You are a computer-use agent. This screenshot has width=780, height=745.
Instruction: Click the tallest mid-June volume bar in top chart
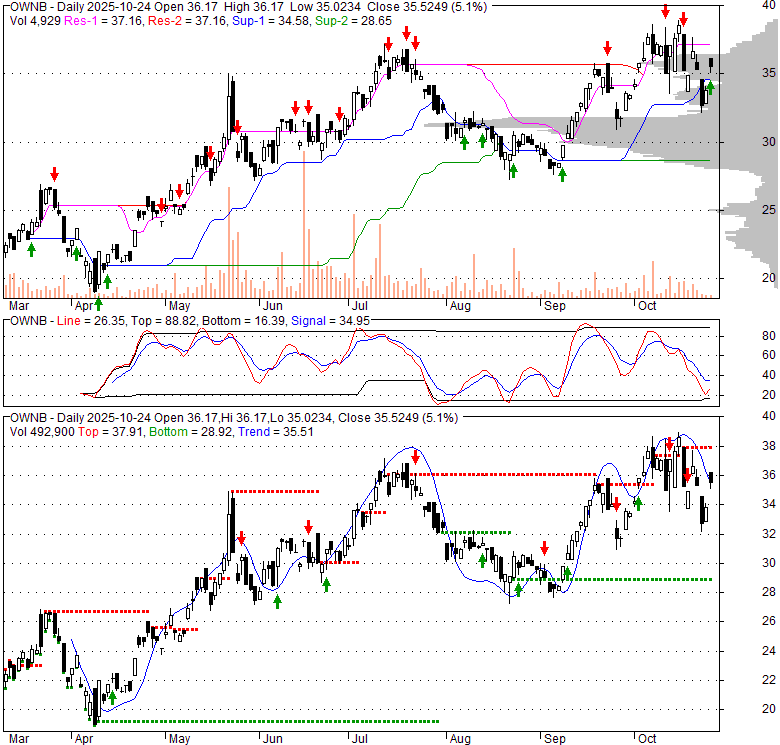click(x=304, y=225)
